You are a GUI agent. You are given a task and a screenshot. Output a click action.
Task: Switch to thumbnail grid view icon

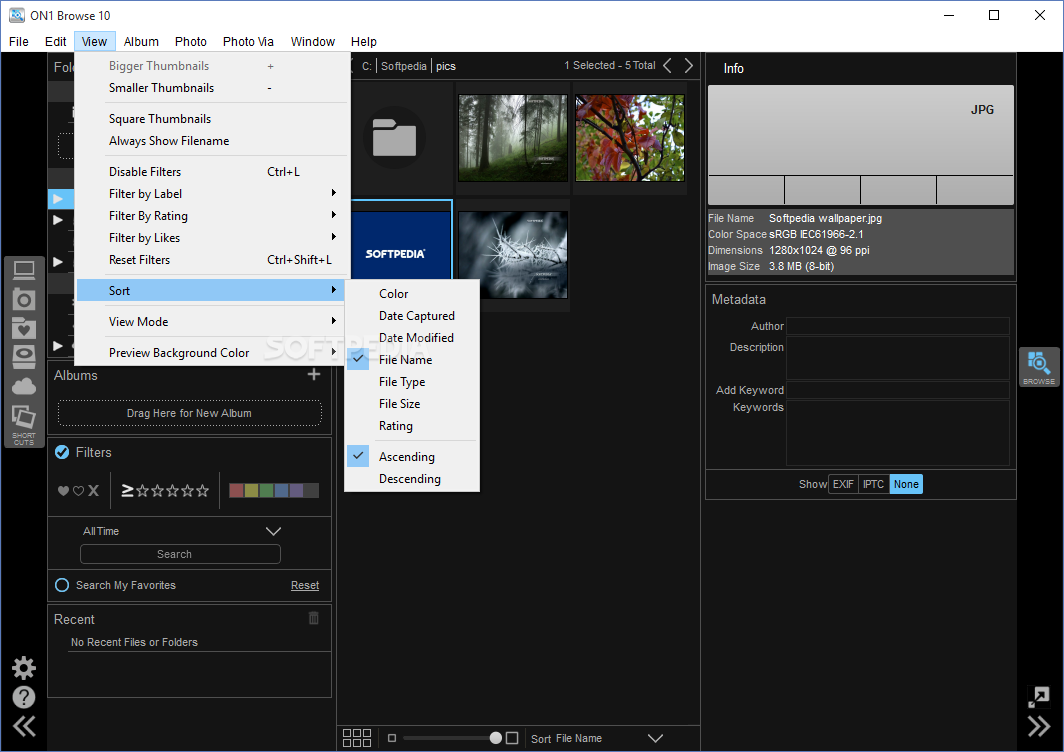point(357,738)
